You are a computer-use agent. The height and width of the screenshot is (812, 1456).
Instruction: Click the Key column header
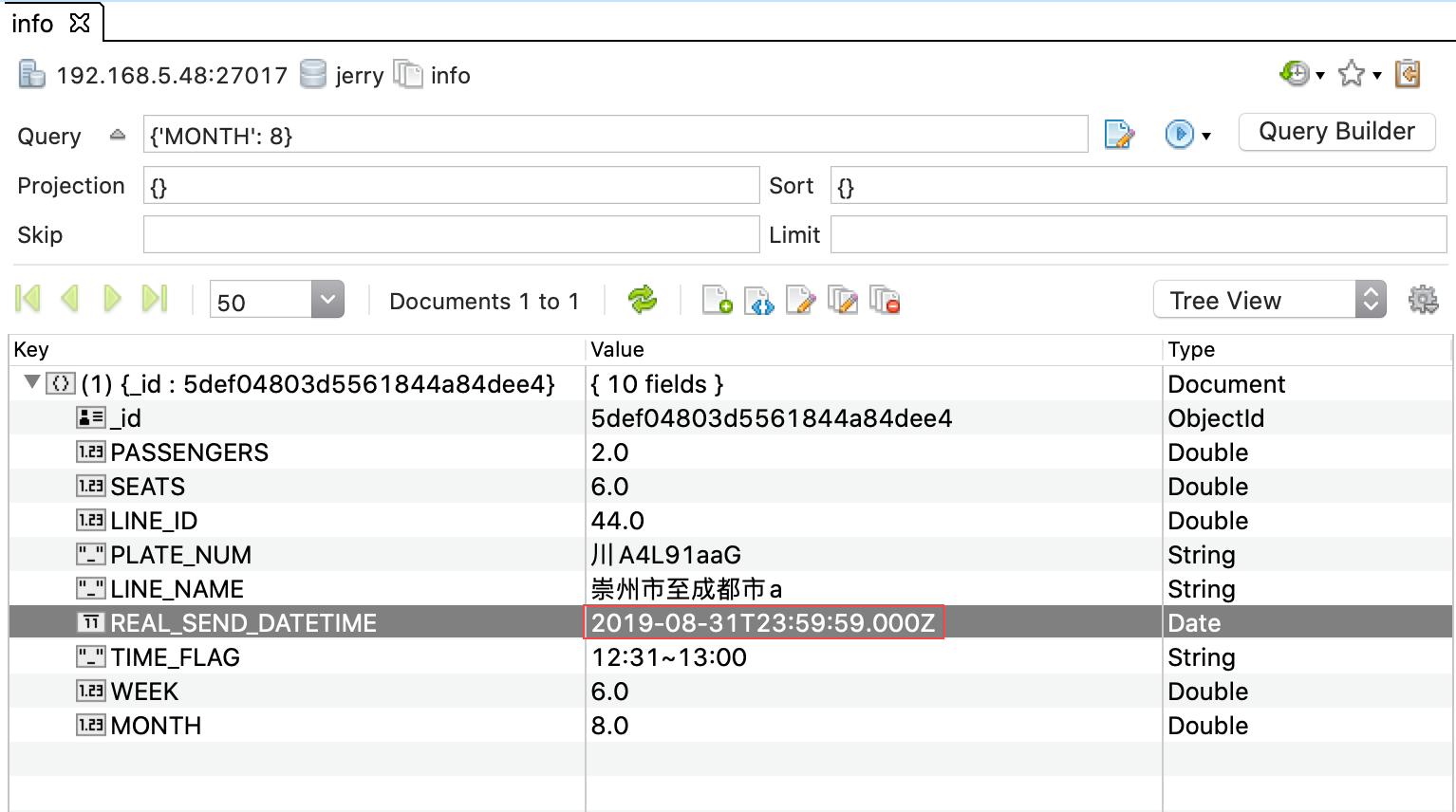(297, 349)
